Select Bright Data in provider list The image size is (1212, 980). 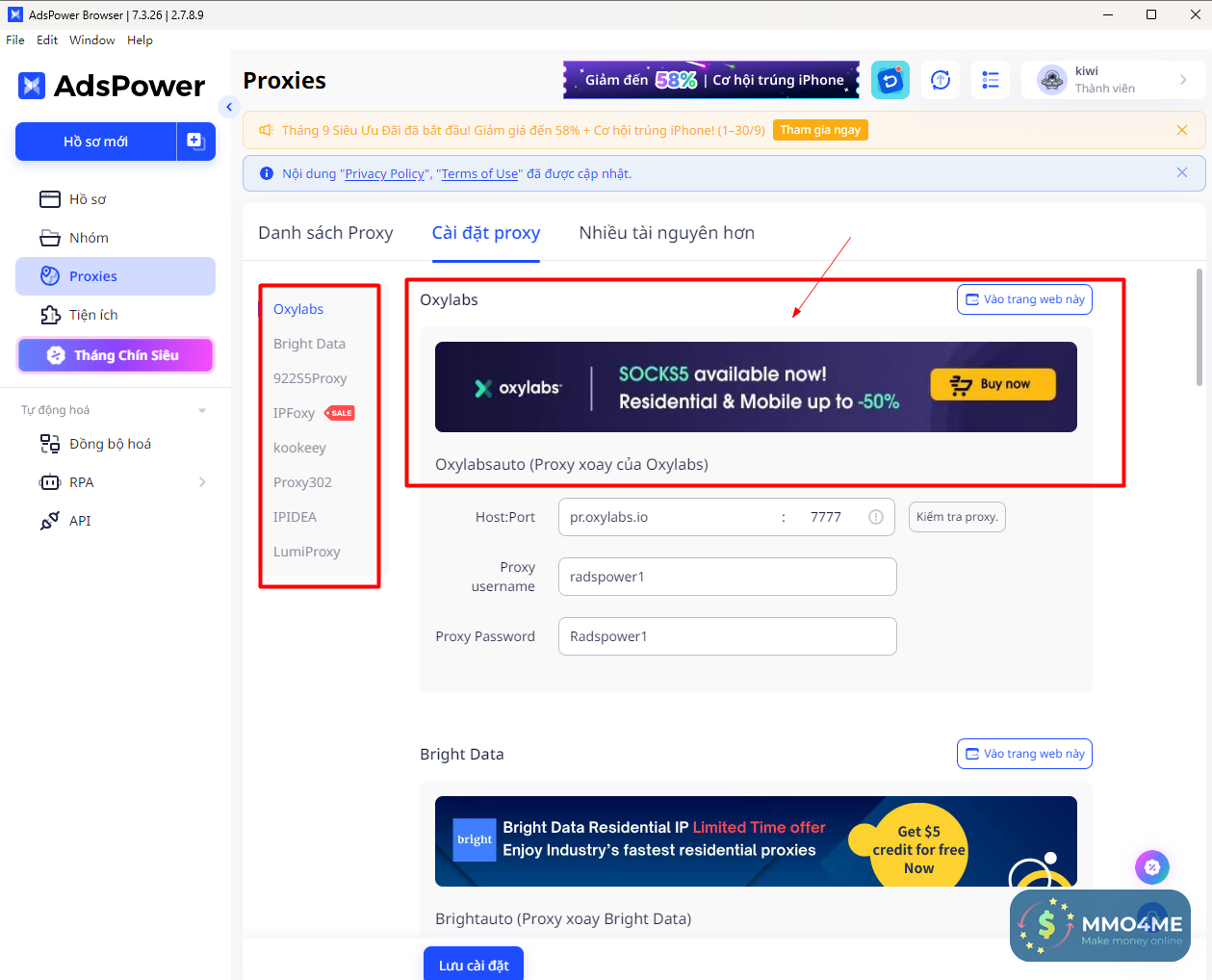pyautogui.click(x=309, y=344)
